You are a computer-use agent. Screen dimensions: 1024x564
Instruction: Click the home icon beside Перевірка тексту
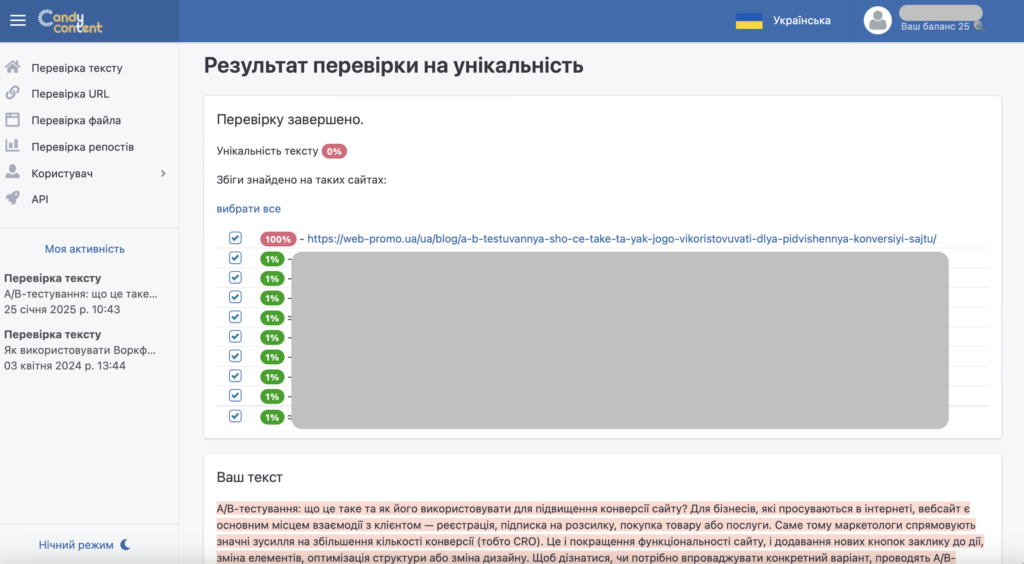pos(12,67)
